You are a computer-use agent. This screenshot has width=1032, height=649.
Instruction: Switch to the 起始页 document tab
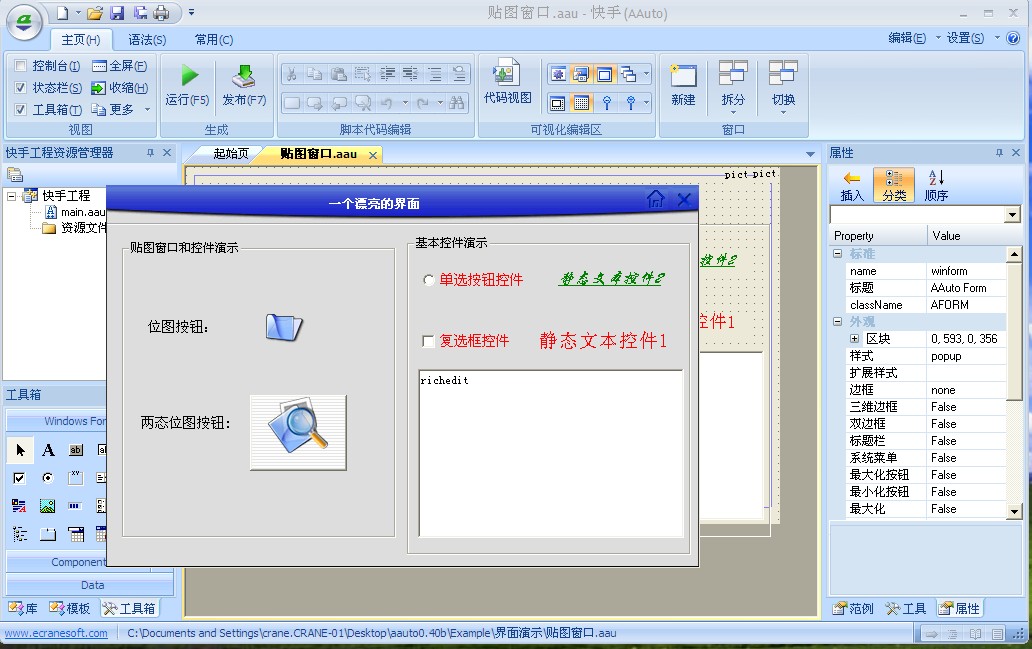[231, 154]
